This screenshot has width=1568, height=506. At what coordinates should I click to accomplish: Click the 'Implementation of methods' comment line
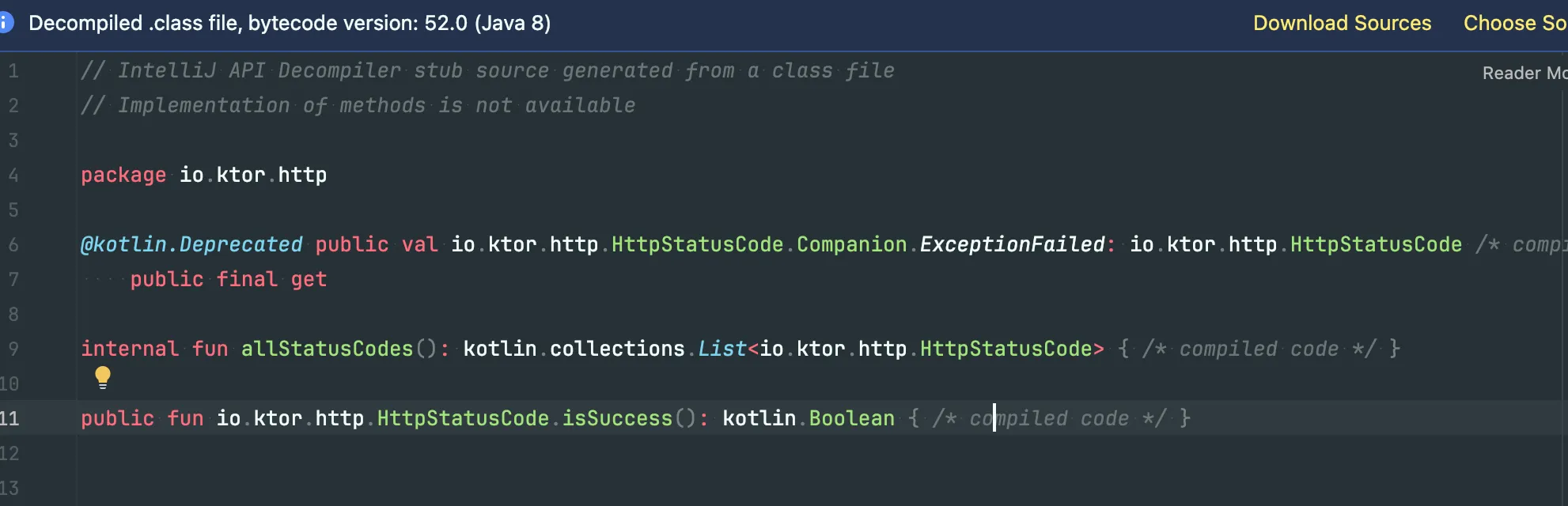coord(358,105)
